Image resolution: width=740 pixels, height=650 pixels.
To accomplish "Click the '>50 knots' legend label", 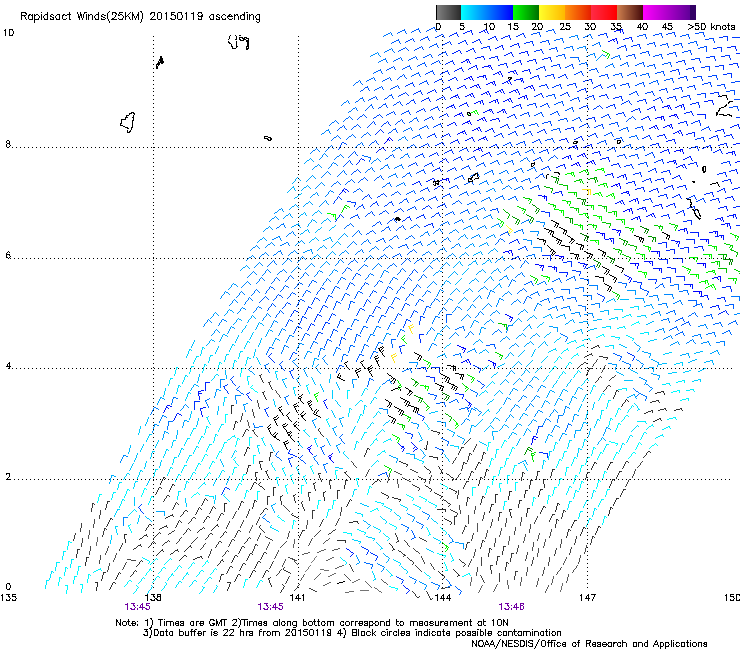I will click(711, 27).
